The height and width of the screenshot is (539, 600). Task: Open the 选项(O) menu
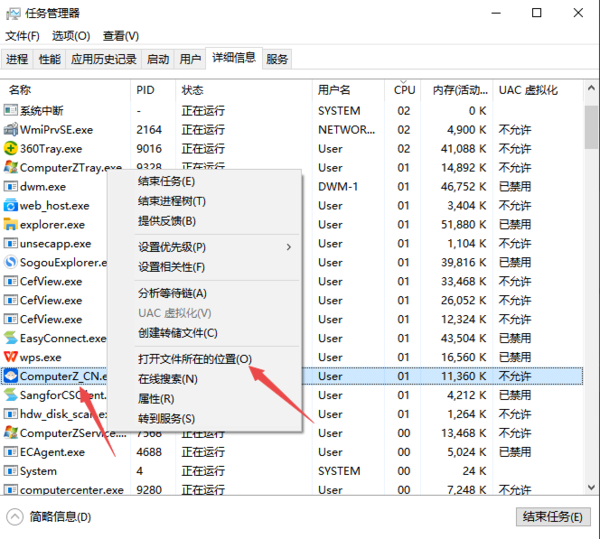point(70,36)
